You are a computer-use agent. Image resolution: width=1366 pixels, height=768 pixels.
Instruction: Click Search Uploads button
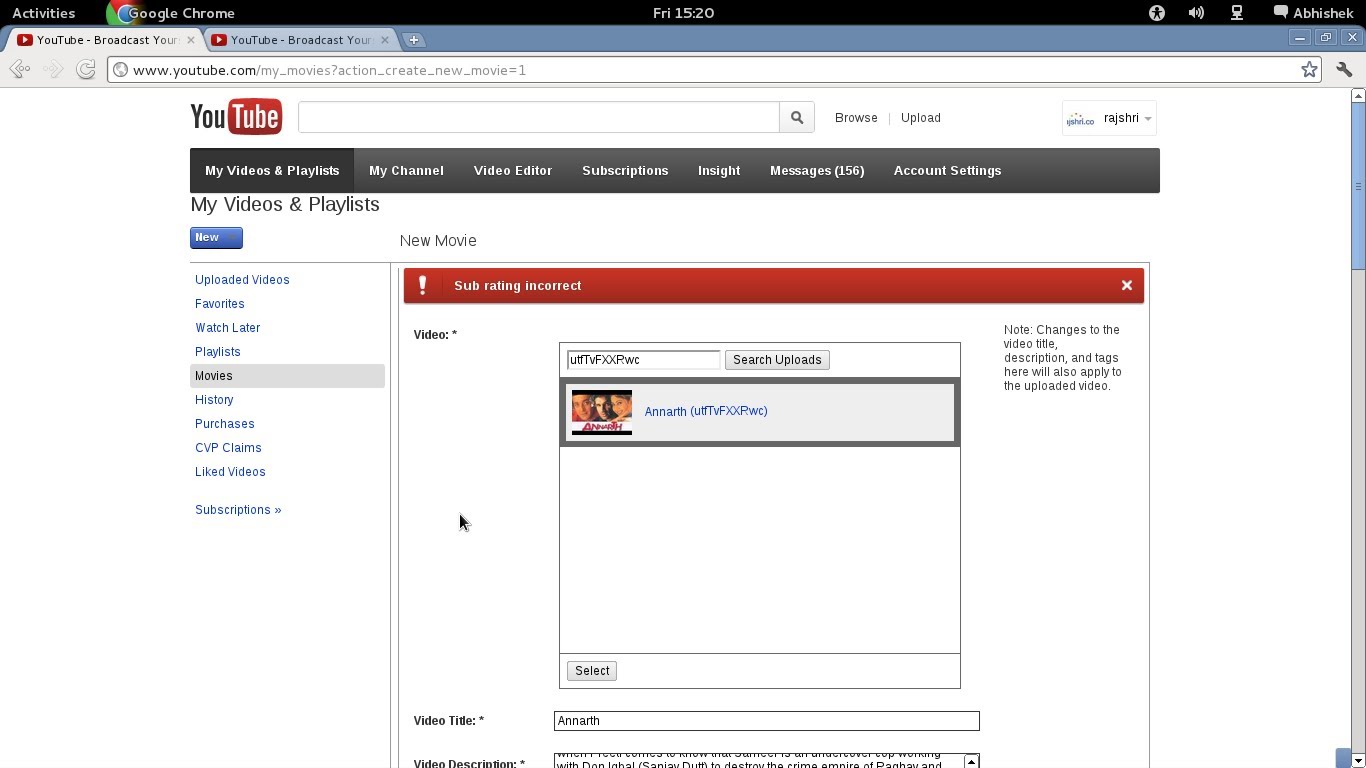(x=777, y=360)
